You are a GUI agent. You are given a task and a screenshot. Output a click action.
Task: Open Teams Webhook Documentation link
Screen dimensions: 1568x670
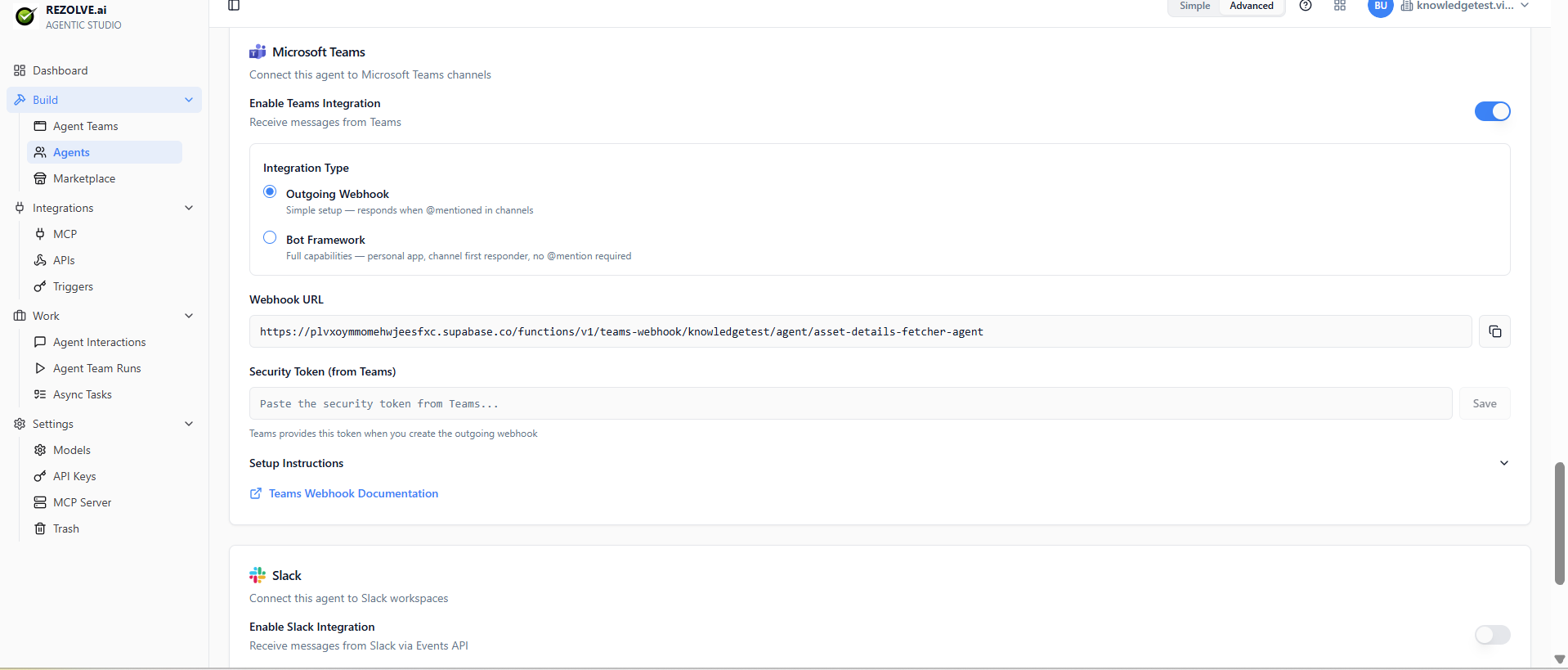pos(353,493)
